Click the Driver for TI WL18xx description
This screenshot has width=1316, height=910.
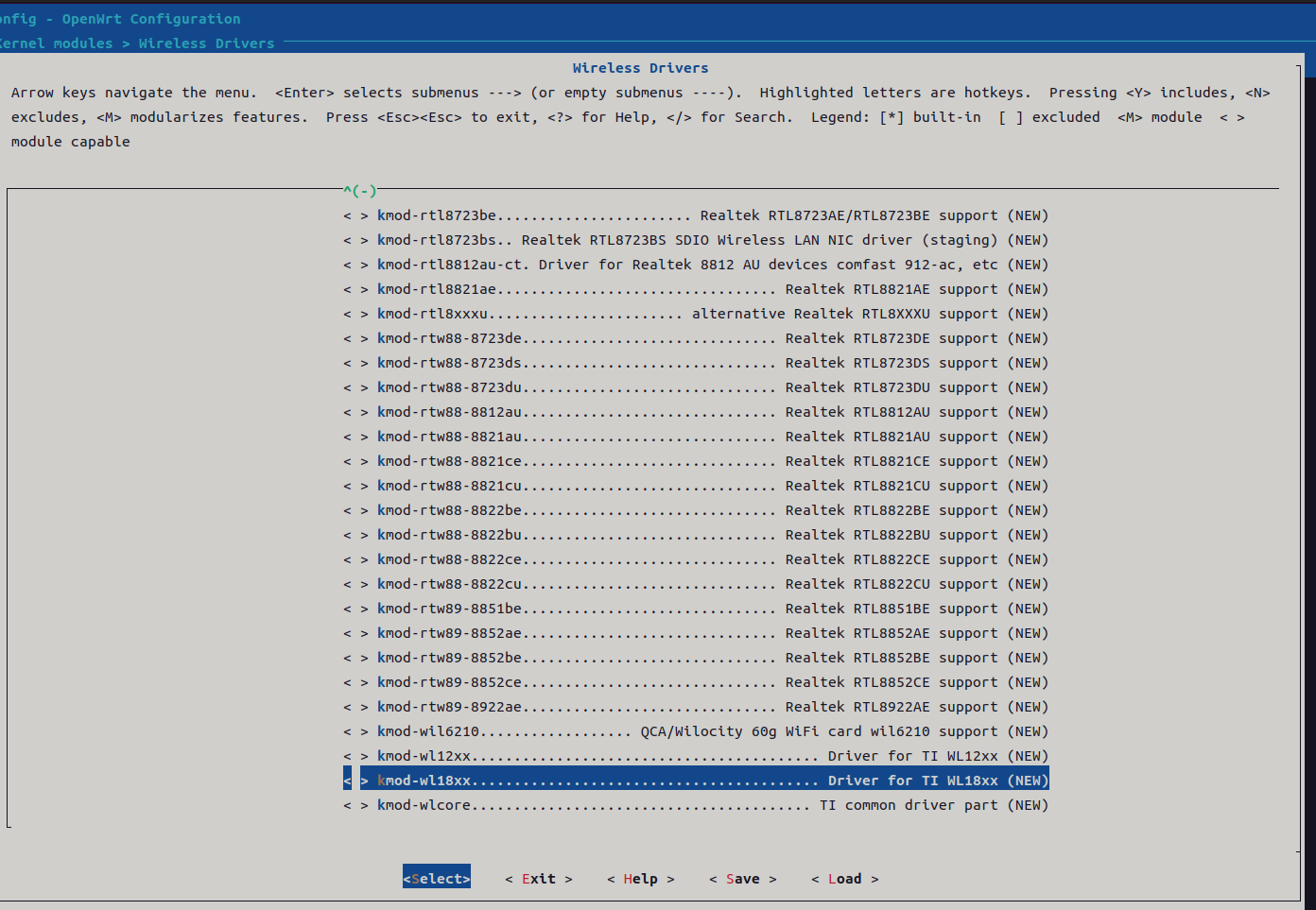click(x=912, y=781)
